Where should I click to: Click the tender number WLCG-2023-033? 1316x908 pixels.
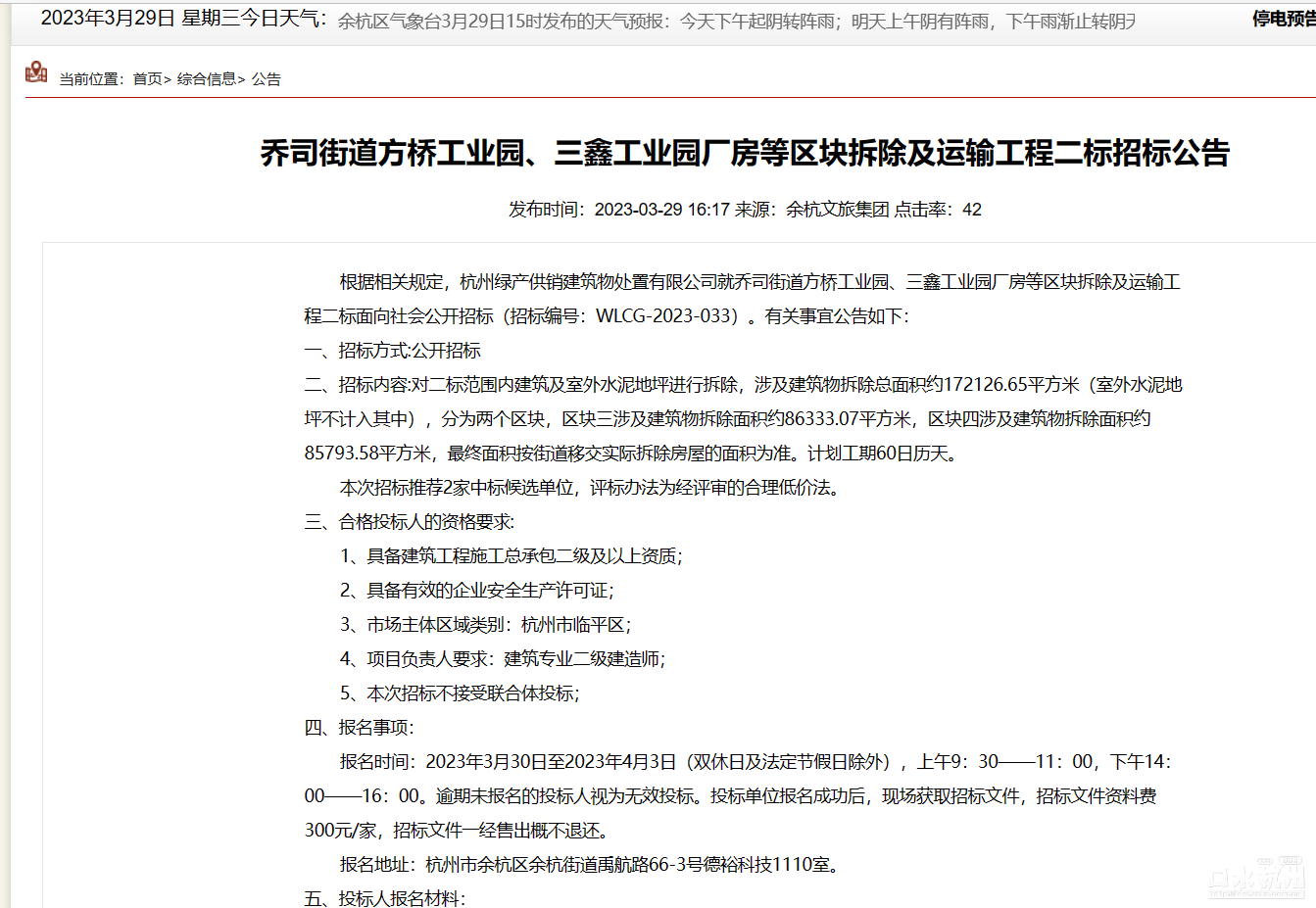click(666, 316)
